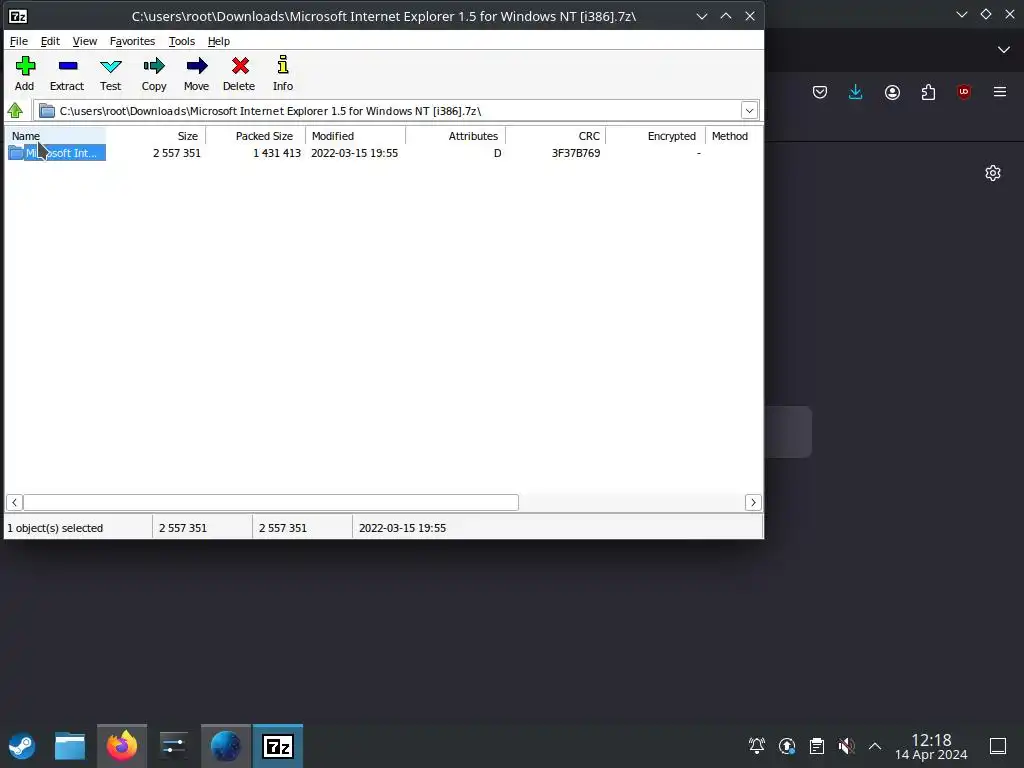Click the uBlock Origin icon in Firefox
Screen dimensions: 1024x768
tap(964, 92)
